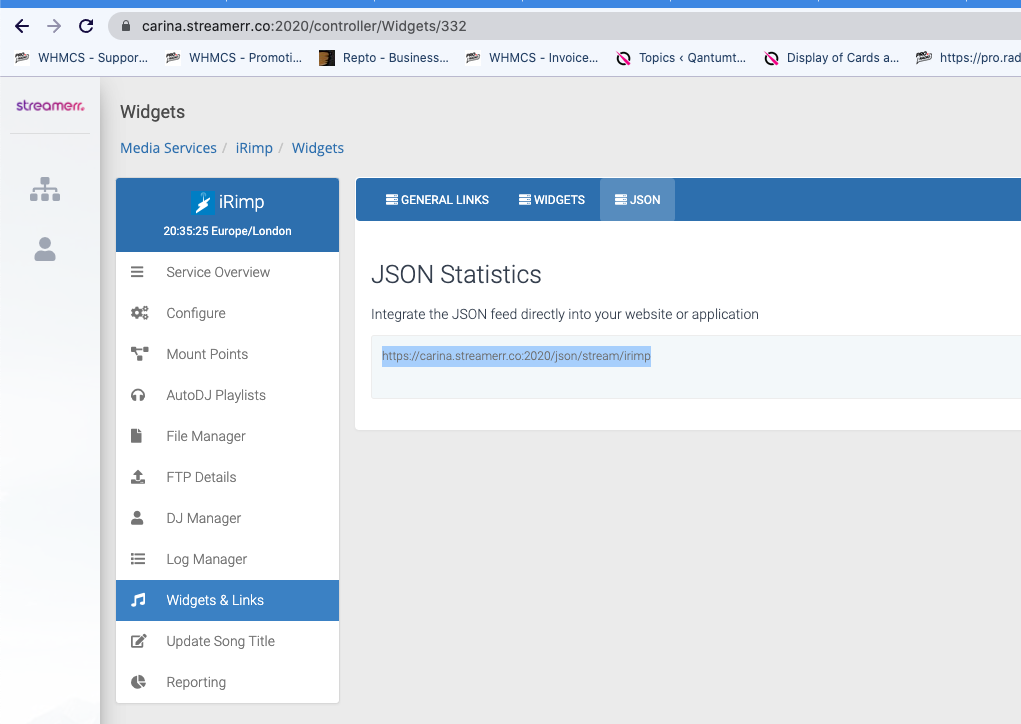The width and height of the screenshot is (1021, 724).
Task: Click the Service Overview hamburger icon
Action: [x=137, y=272]
